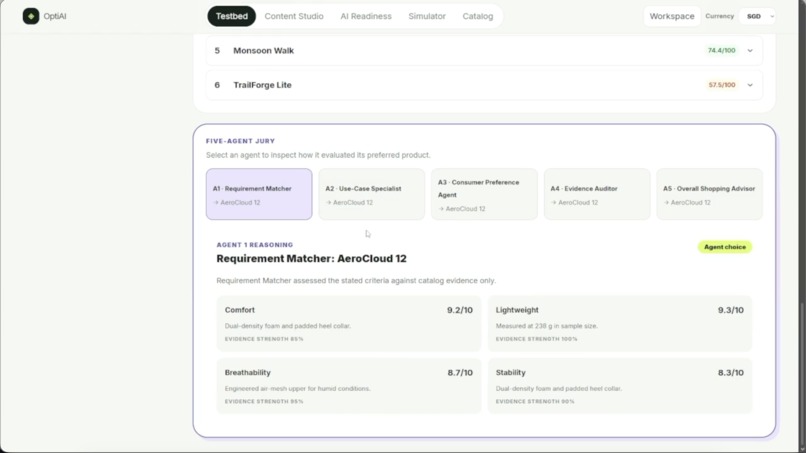806x453 pixels.
Task: Select the Monsoon Walk product name
Action: click(x=264, y=50)
